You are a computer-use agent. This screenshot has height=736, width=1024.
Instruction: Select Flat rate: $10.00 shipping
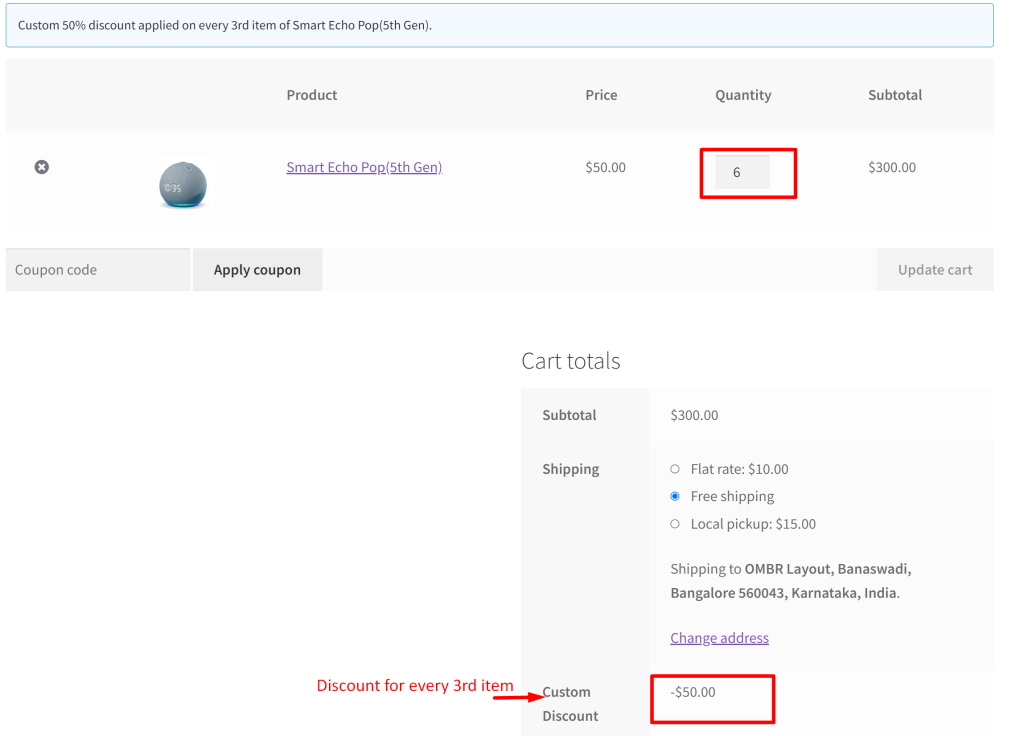tap(675, 469)
